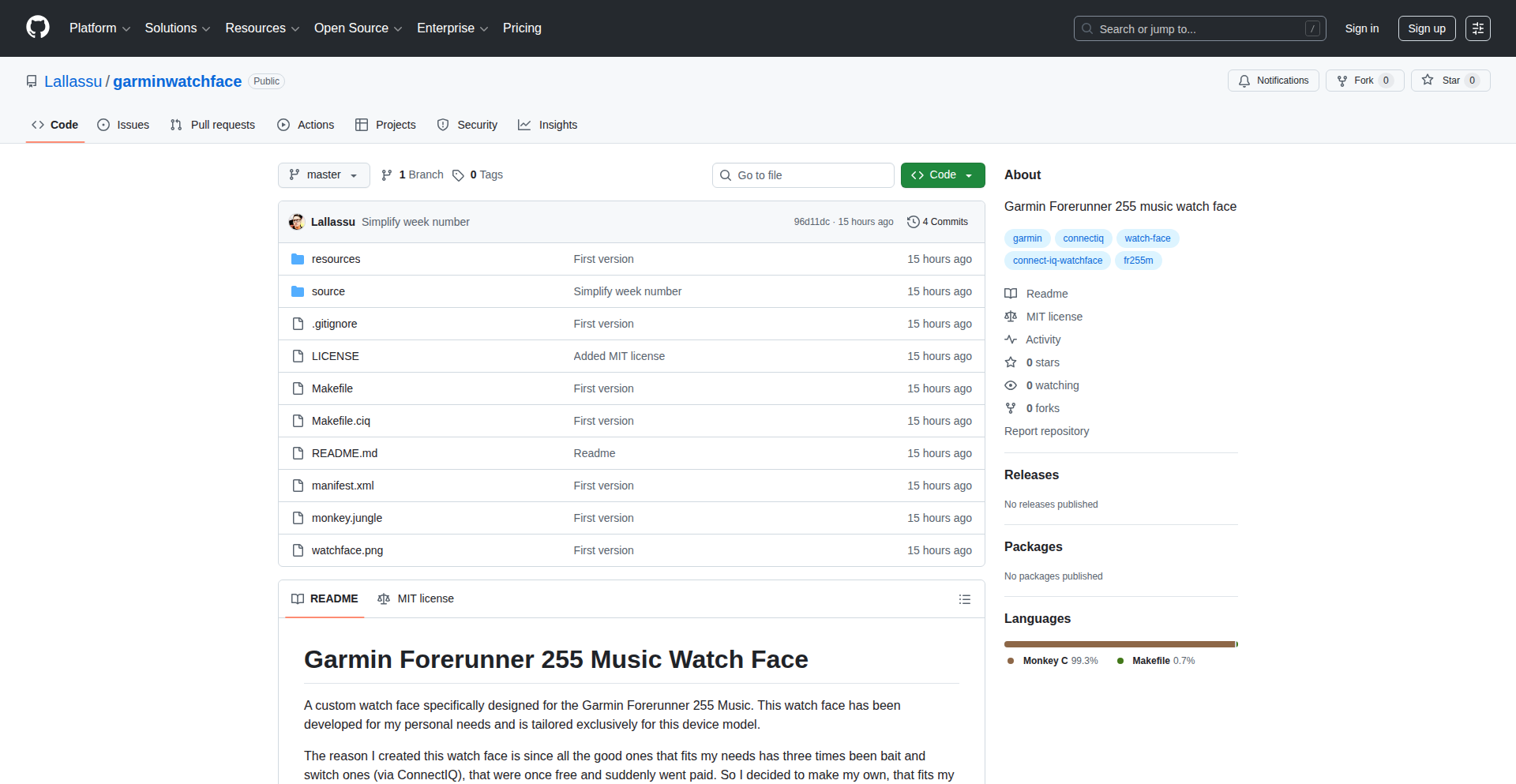This screenshot has height=784, width=1516.
Task: Click the Fork icon button
Action: [x=1342, y=81]
